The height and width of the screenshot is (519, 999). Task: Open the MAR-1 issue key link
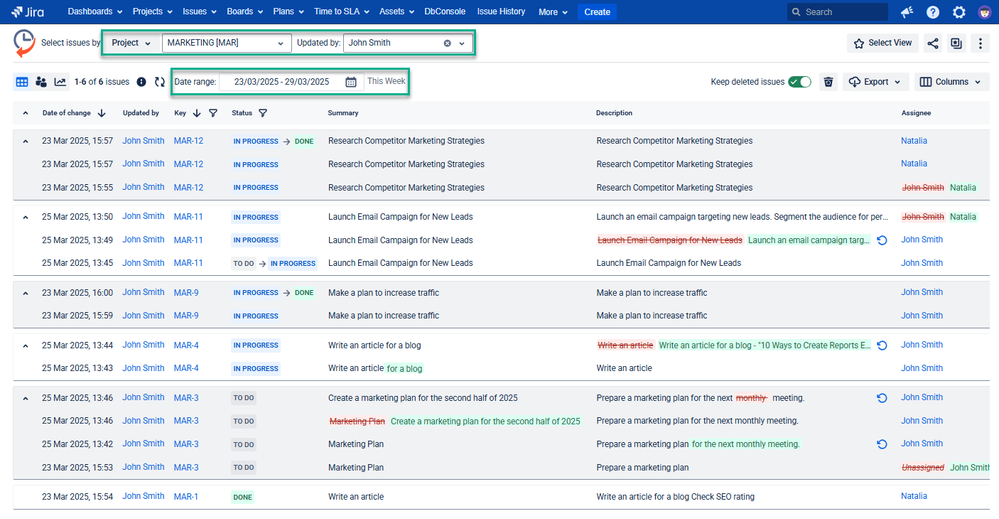(186, 496)
